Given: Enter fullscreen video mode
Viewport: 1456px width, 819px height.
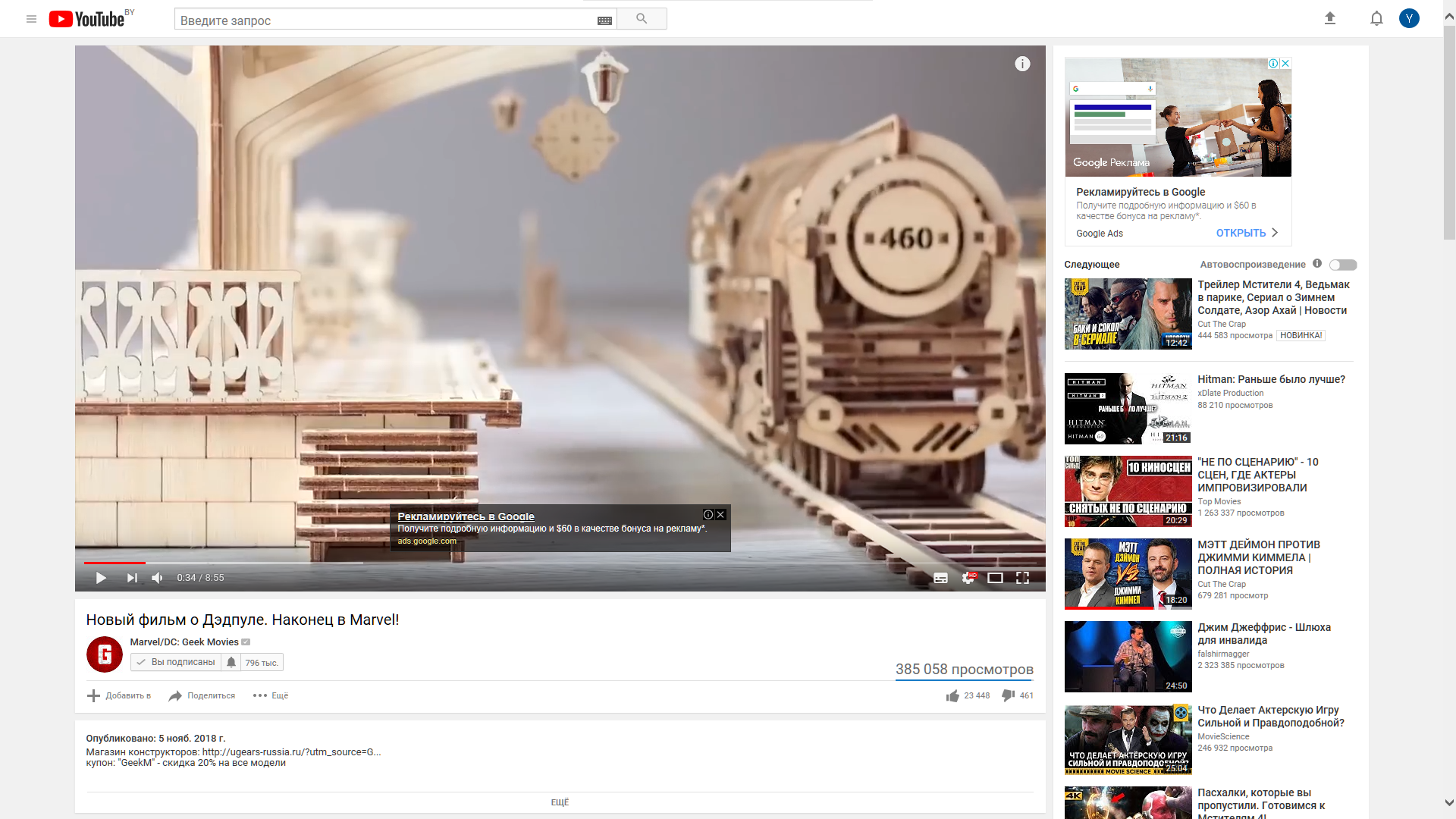Looking at the screenshot, I should (1022, 578).
